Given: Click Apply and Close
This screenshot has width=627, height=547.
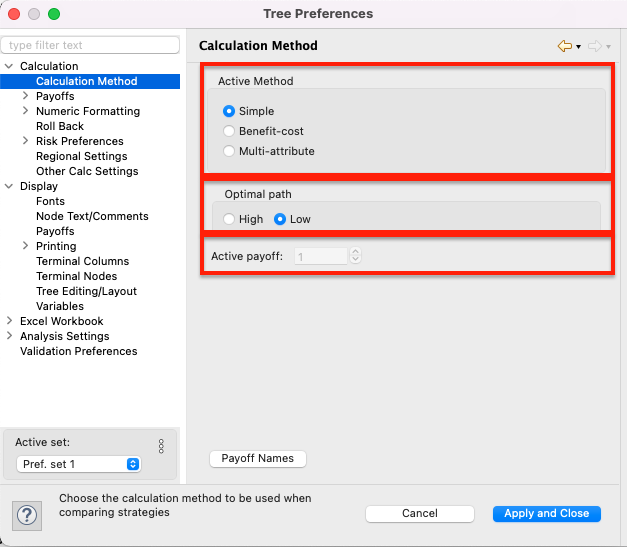Looking at the screenshot, I should tap(547, 513).
